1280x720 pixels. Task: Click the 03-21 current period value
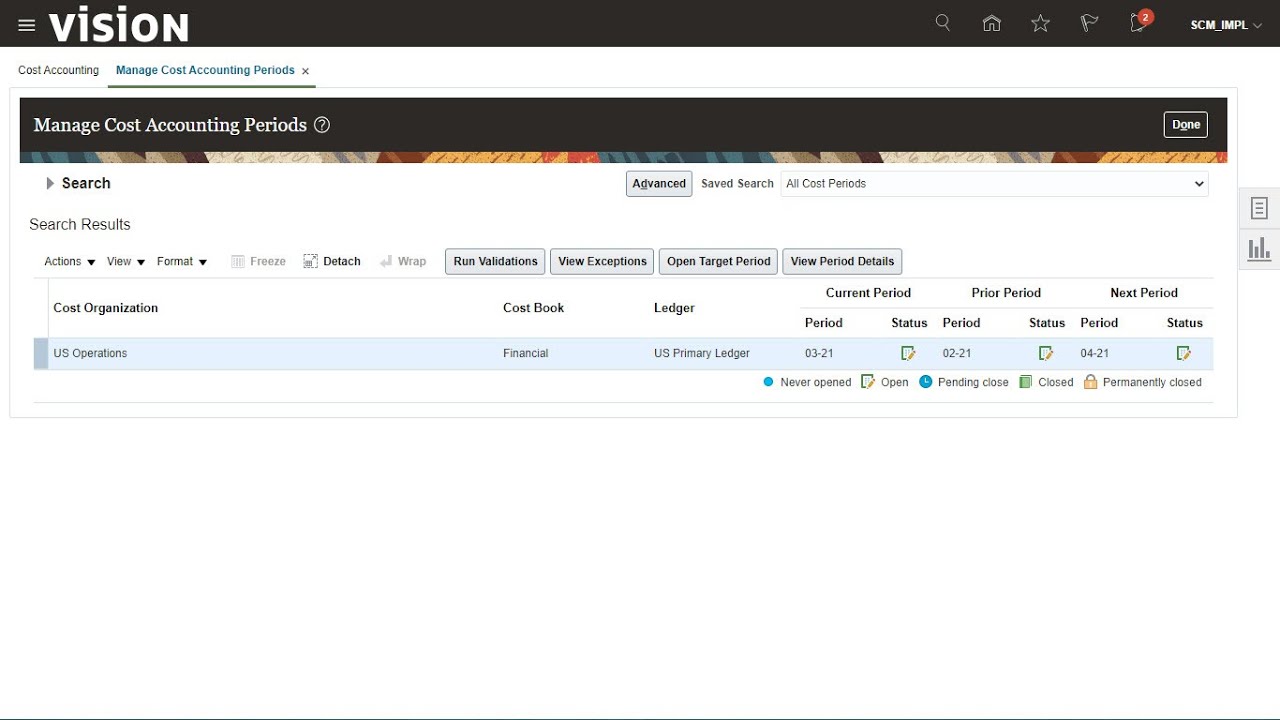tap(819, 353)
